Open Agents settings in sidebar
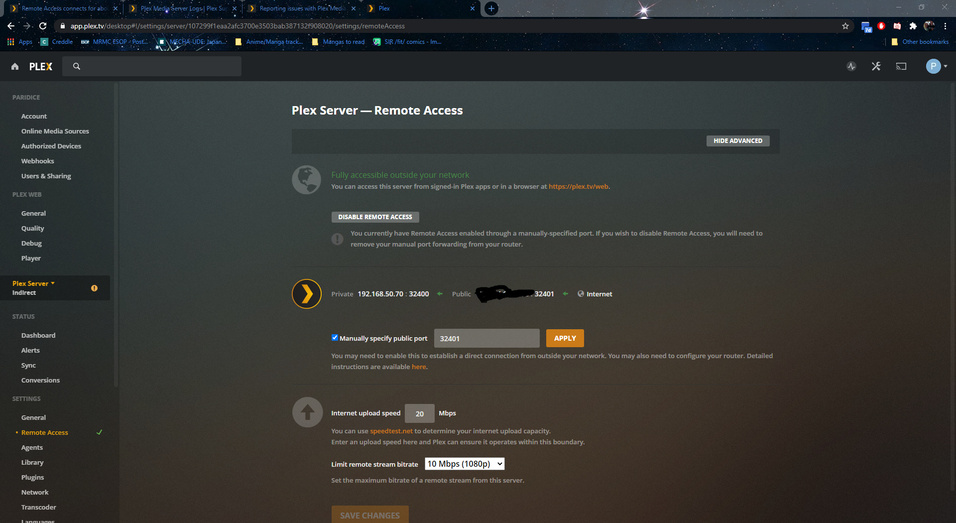 point(32,447)
